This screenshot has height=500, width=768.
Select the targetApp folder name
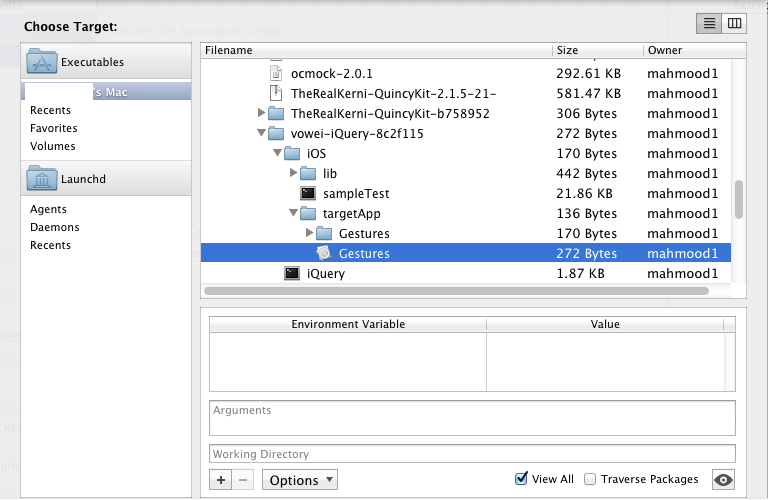(x=352, y=214)
